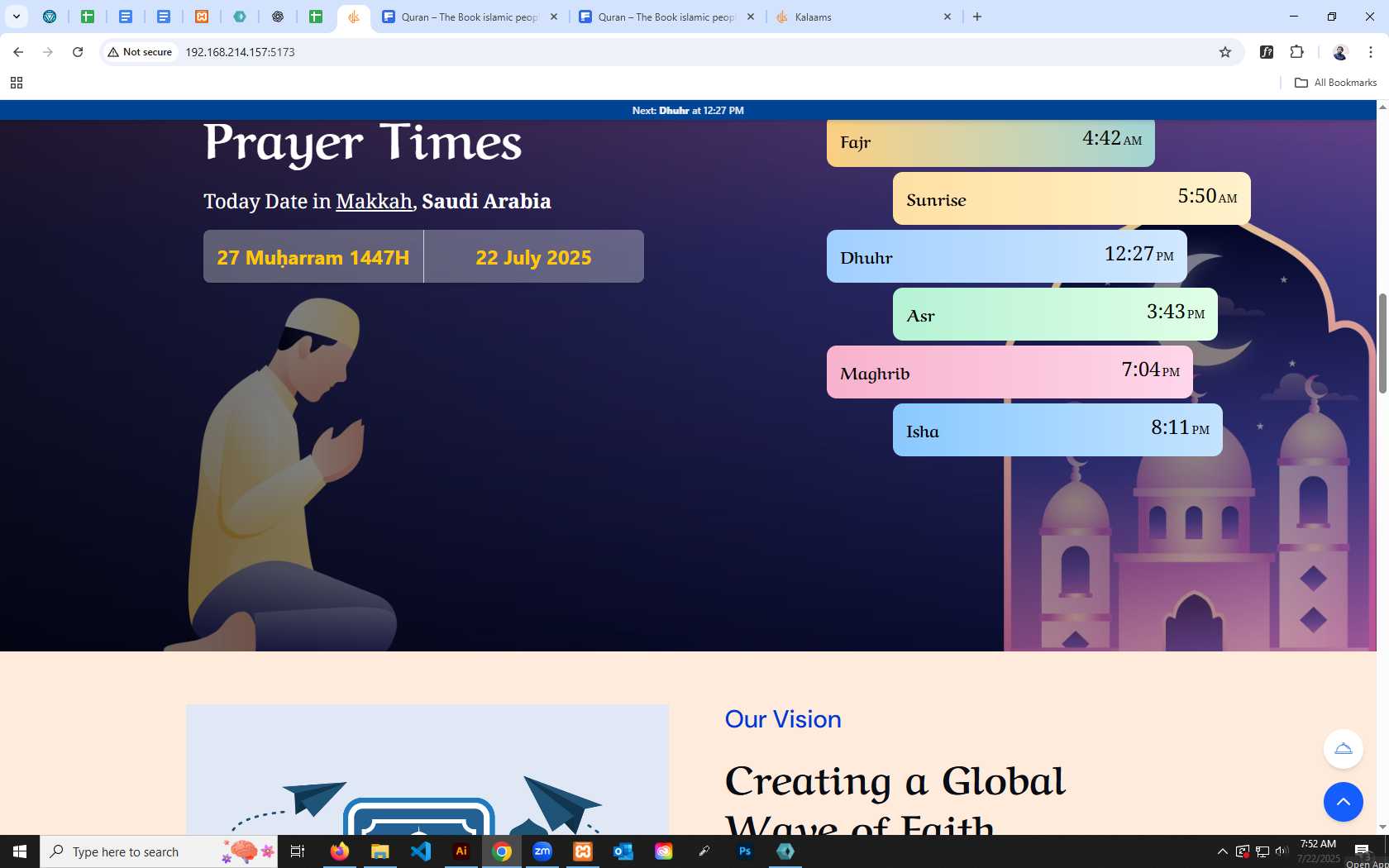The width and height of the screenshot is (1389, 868).
Task: Close the first Quran – The Book tab
Action: (x=554, y=17)
